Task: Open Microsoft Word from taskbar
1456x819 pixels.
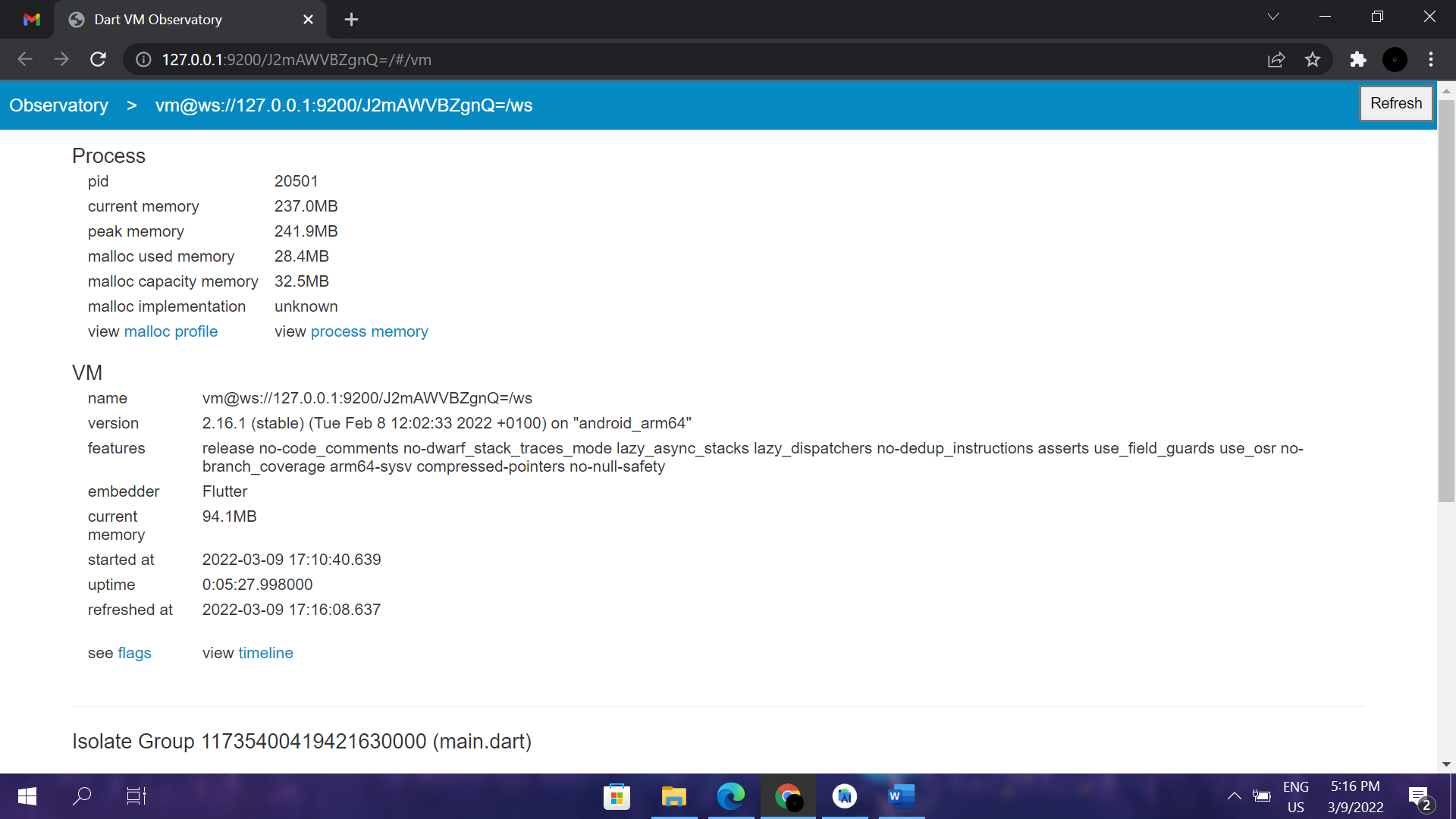Action: coord(902,796)
